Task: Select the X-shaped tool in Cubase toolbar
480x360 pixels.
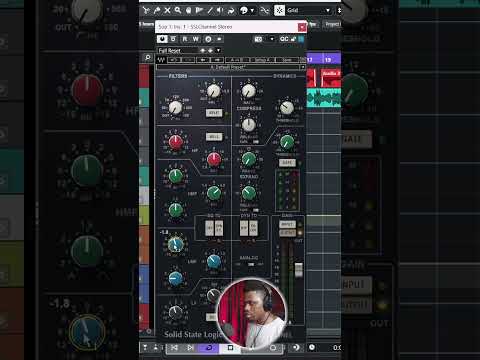Action: pos(167,10)
